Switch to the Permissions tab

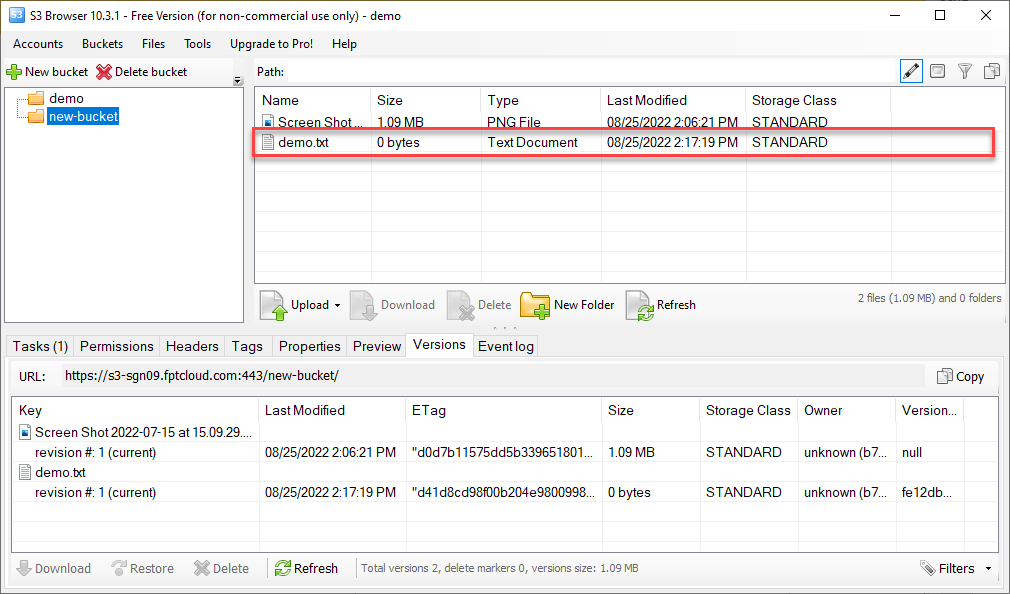(x=116, y=346)
